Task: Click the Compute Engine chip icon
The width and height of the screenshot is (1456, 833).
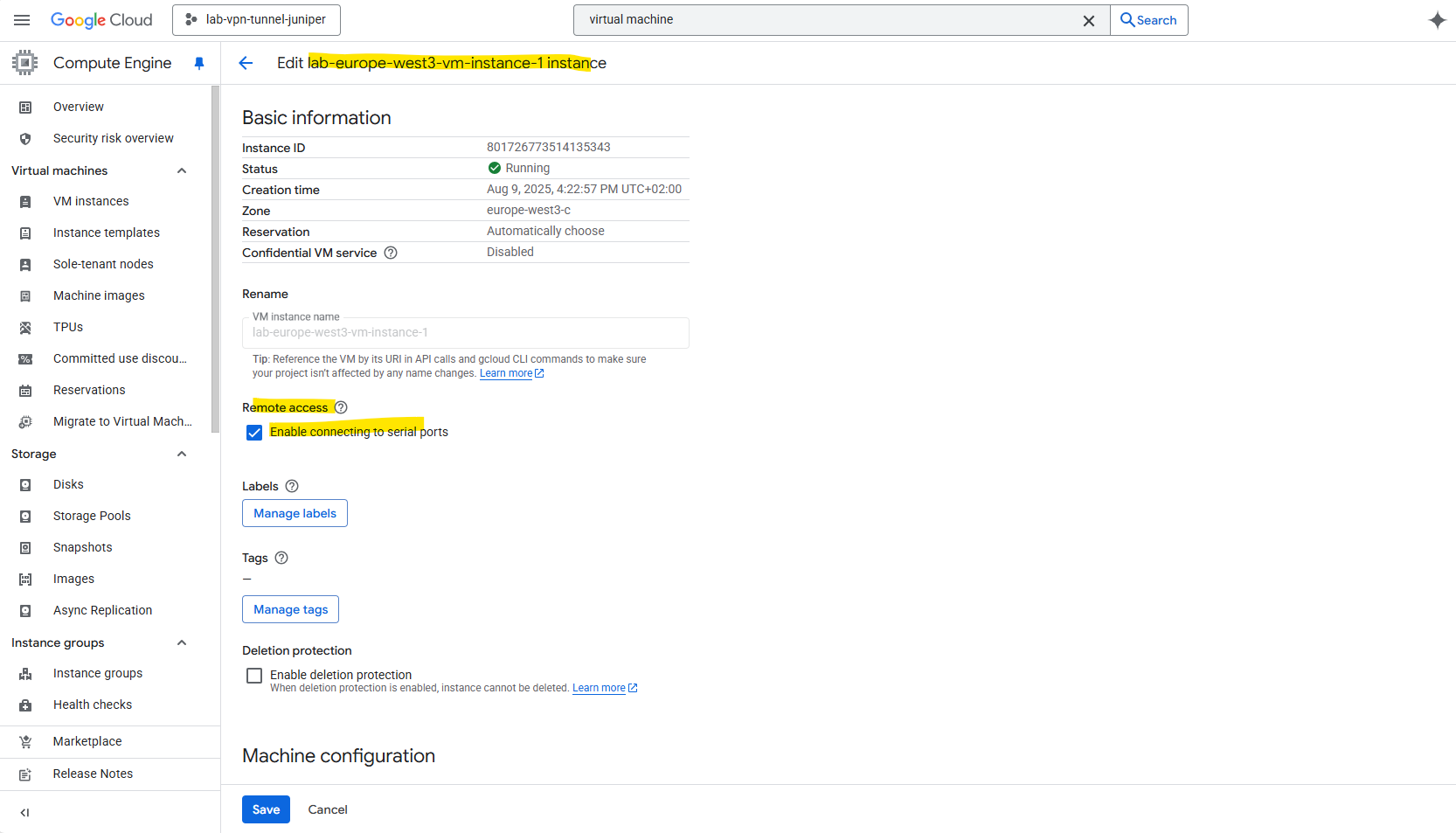Action: pyautogui.click(x=24, y=63)
